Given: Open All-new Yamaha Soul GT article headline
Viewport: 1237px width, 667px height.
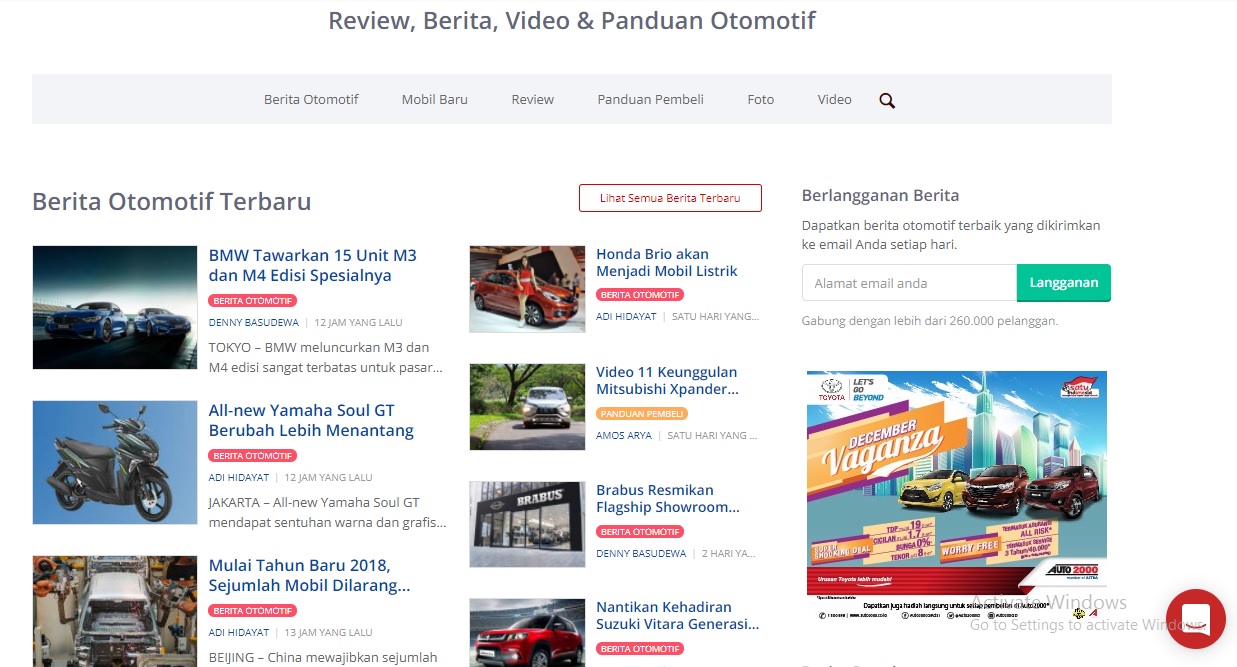Looking at the screenshot, I should [311, 420].
